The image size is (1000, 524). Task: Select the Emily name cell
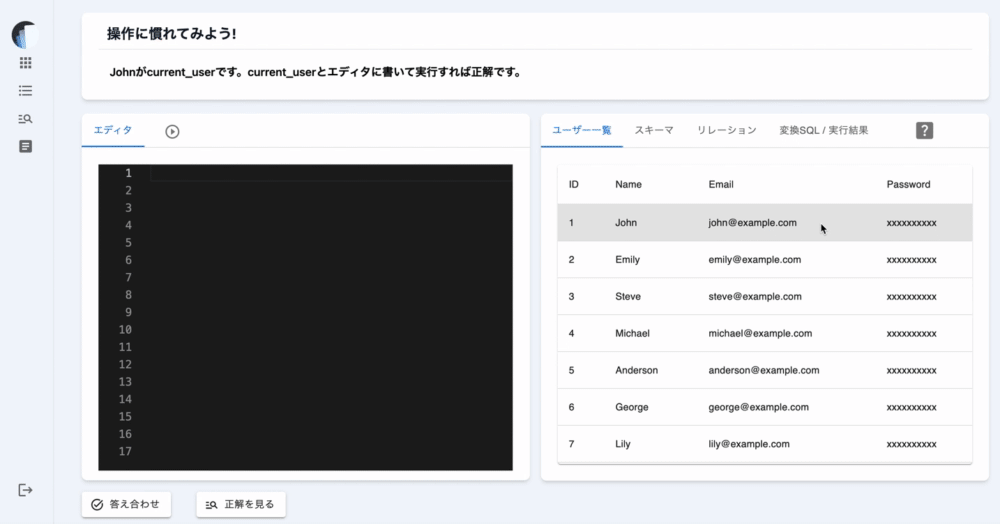pos(628,259)
